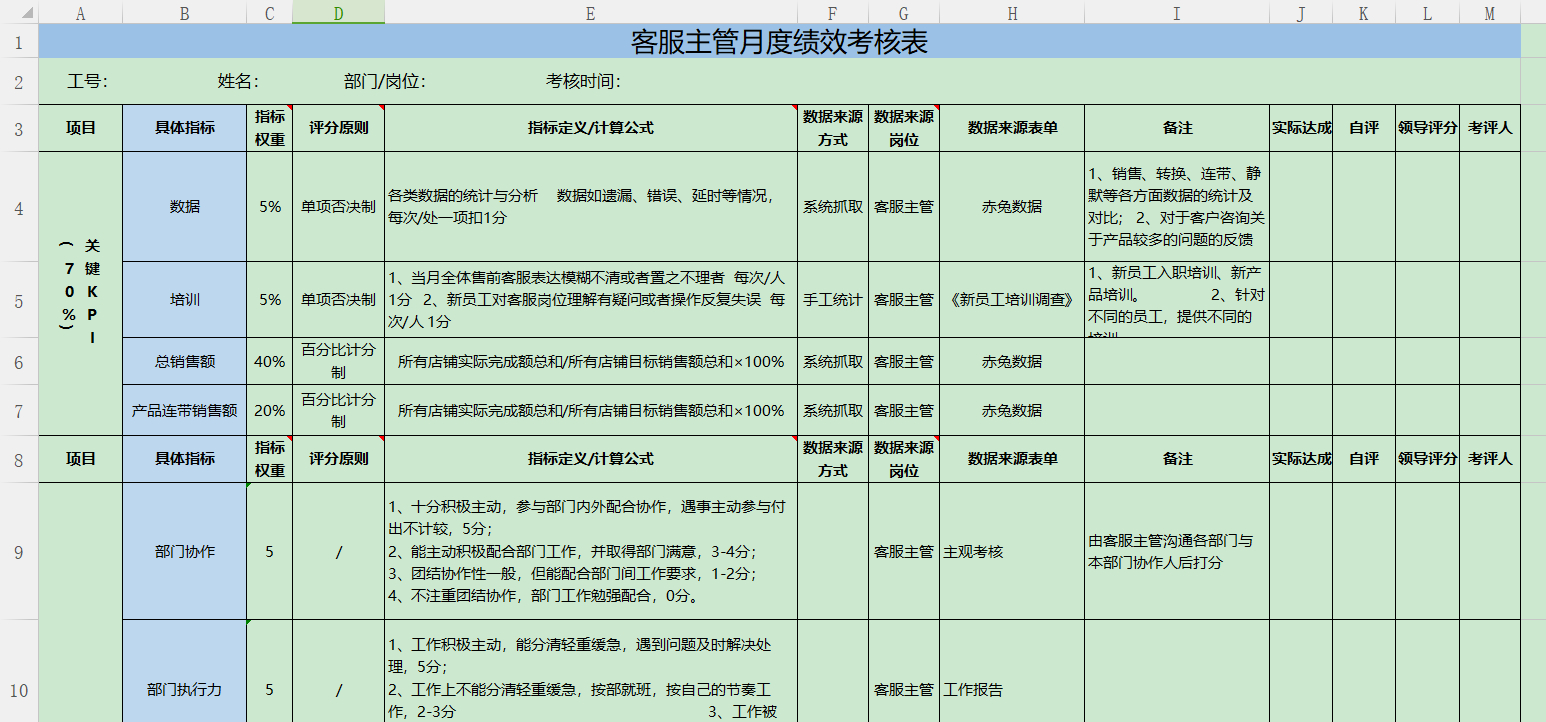
Task: Click 手工统计 cell in the 培训 row
Action: tap(833, 299)
